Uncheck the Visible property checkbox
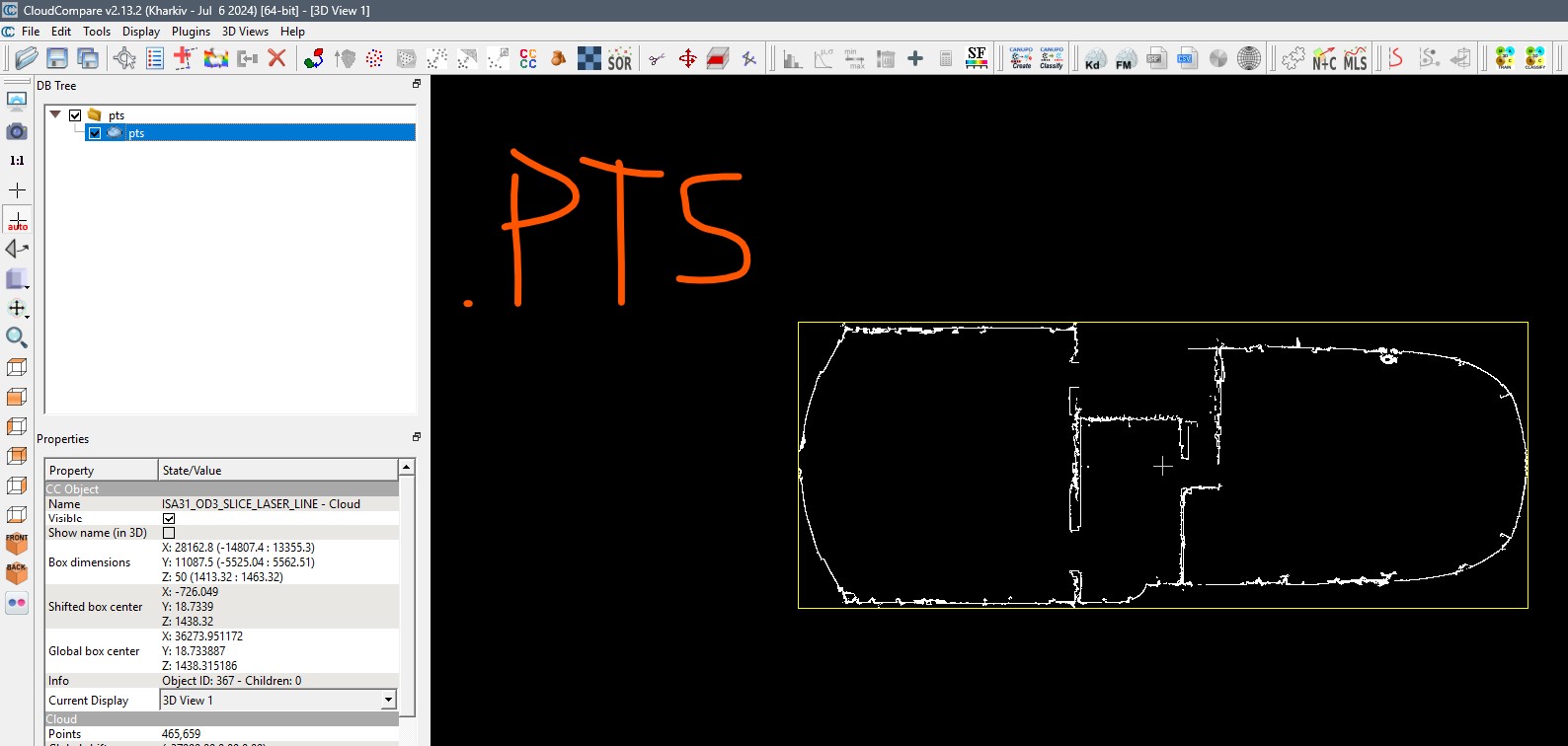The height and width of the screenshot is (746, 1568). [169, 518]
